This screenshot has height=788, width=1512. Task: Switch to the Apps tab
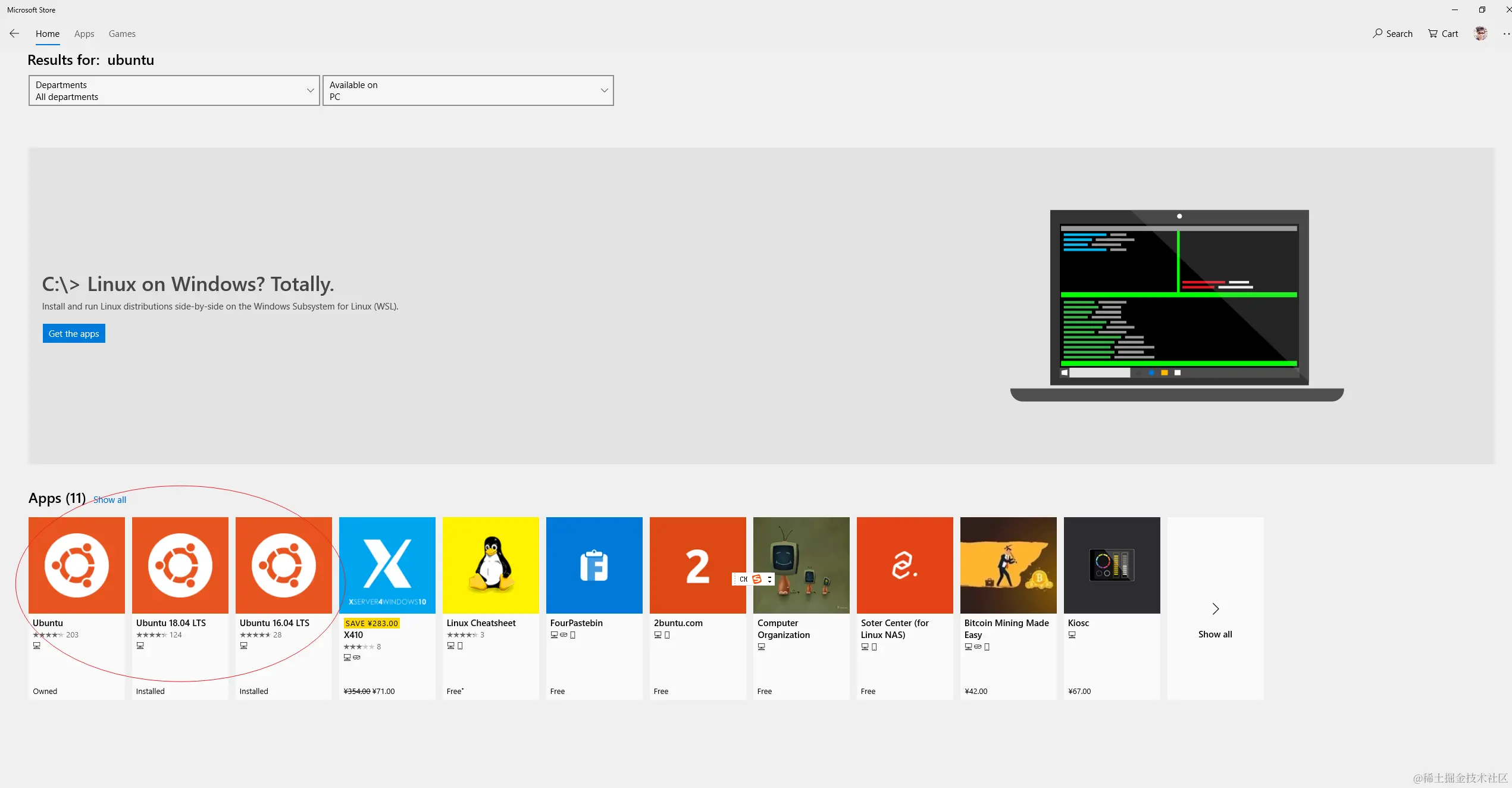tap(84, 33)
